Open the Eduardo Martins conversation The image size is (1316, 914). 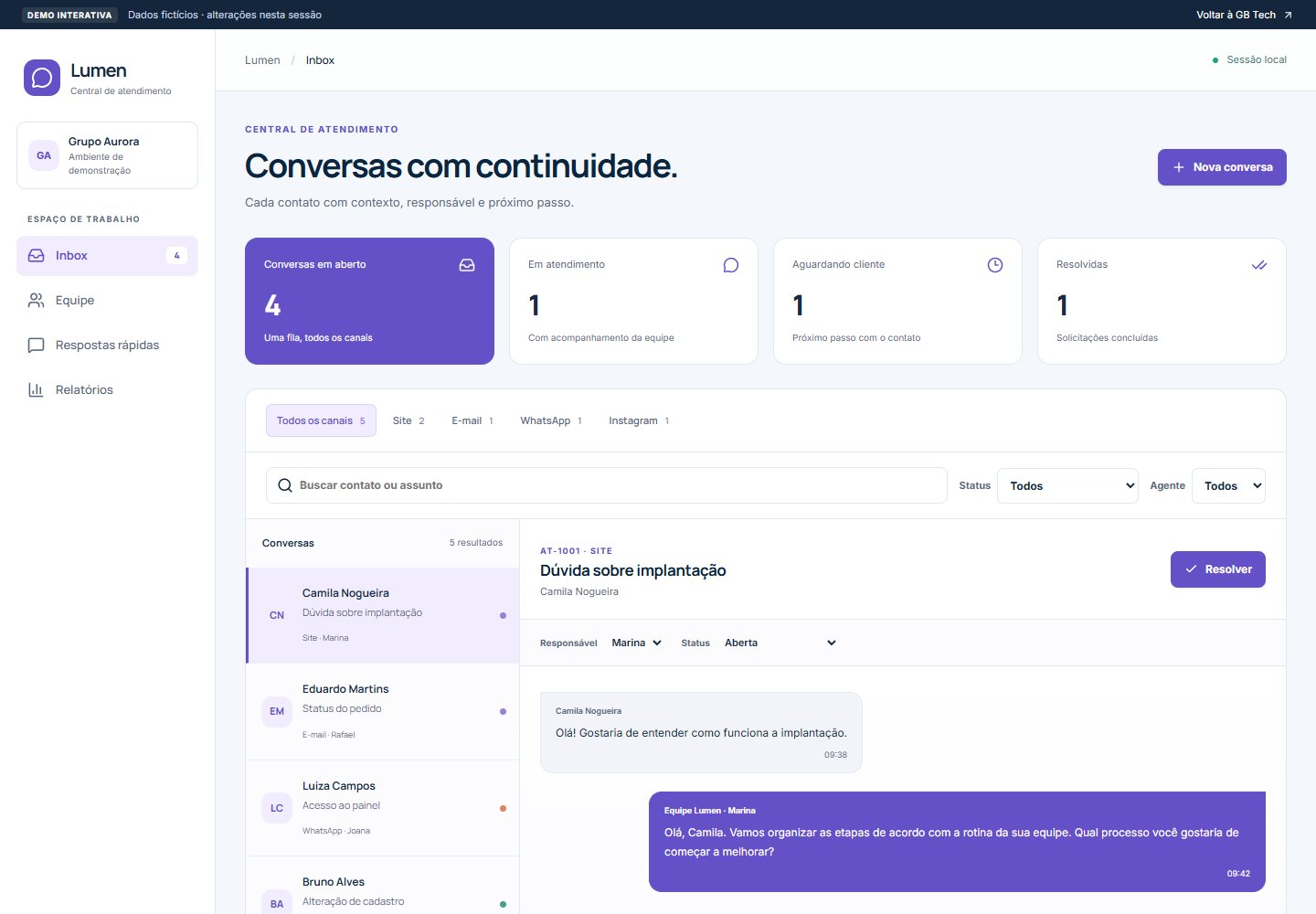[383, 711]
